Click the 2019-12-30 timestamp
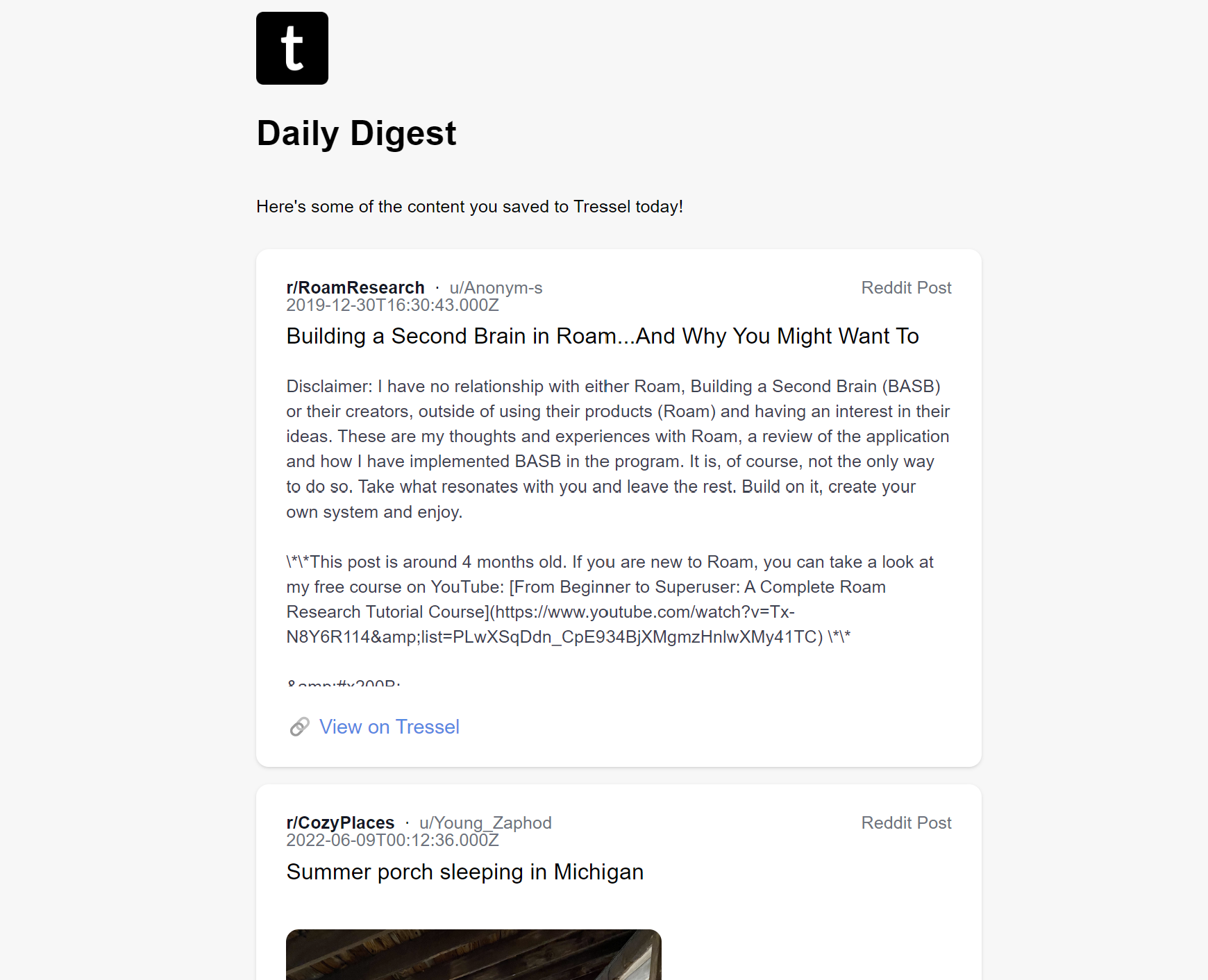 (x=392, y=305)
